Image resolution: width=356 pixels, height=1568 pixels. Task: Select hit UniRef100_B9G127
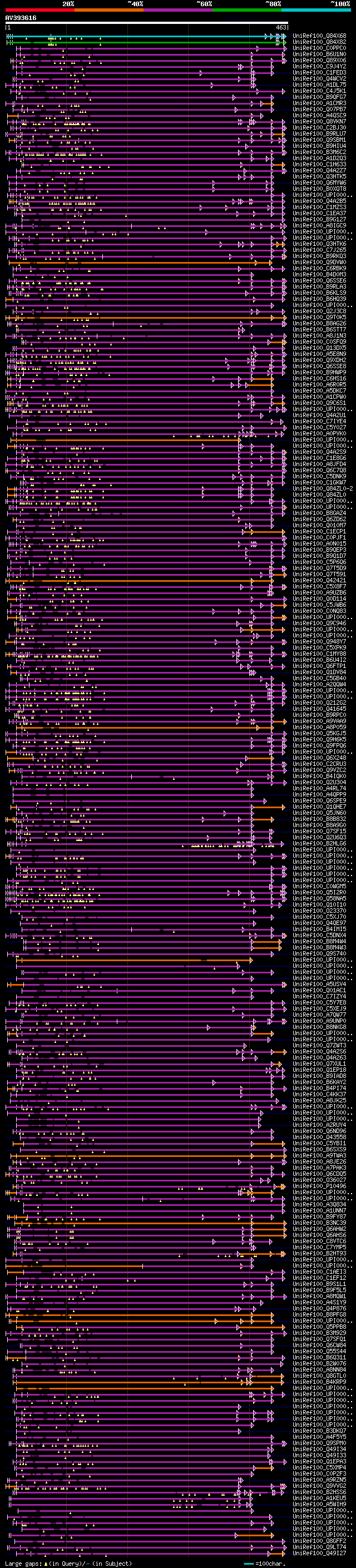(x=319, y=219)
